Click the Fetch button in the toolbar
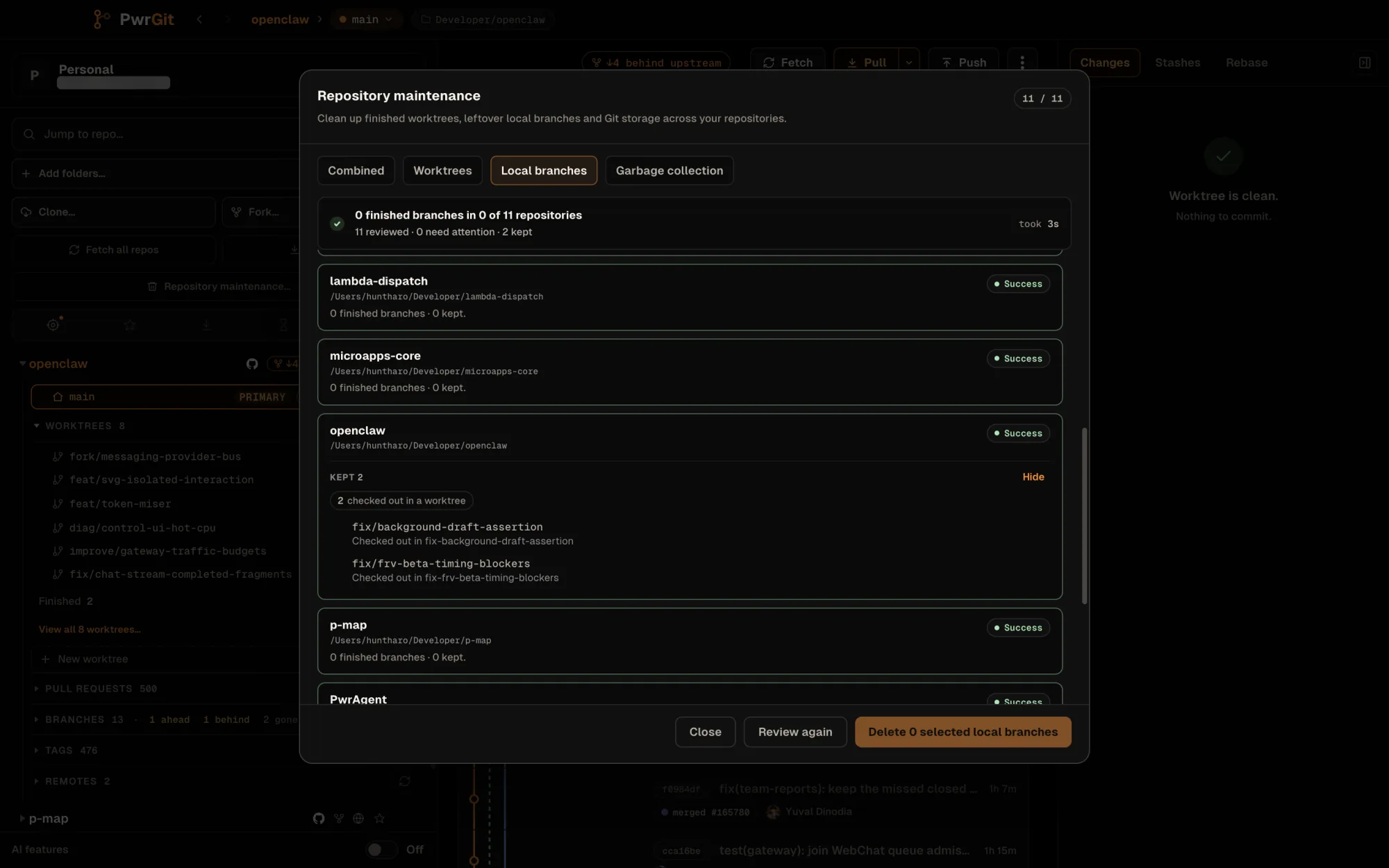The height and width of the screenshot is (868, 1389). [788, 62]
